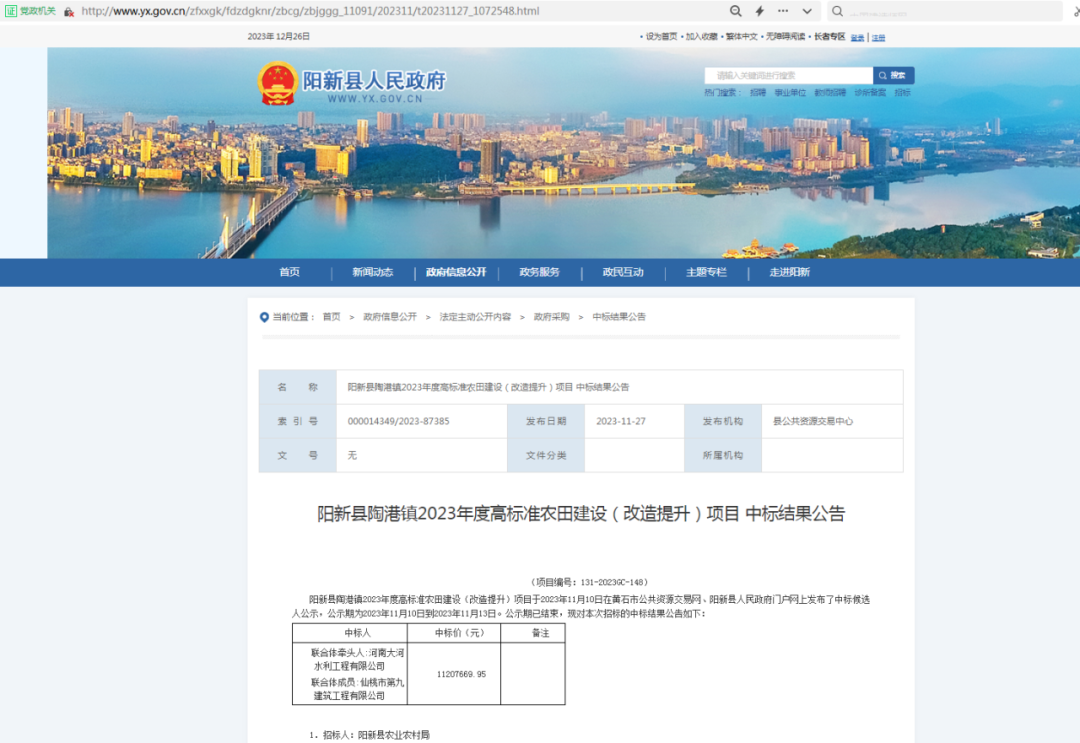
Task: Expand the address bar dropdown chevron
Action: click(x=806, y=11)
